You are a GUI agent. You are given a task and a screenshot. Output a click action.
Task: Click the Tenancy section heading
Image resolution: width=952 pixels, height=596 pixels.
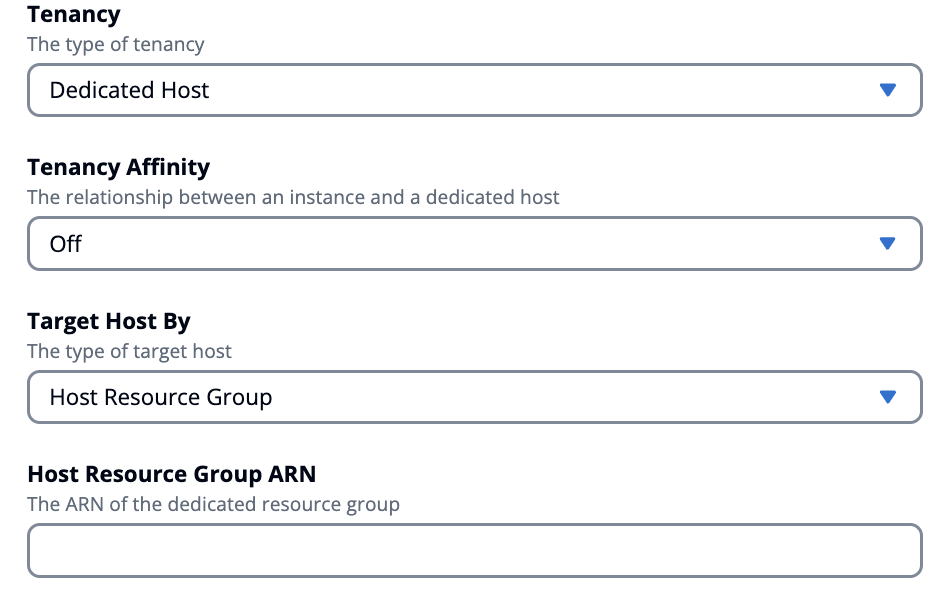[x=74, y=14]
